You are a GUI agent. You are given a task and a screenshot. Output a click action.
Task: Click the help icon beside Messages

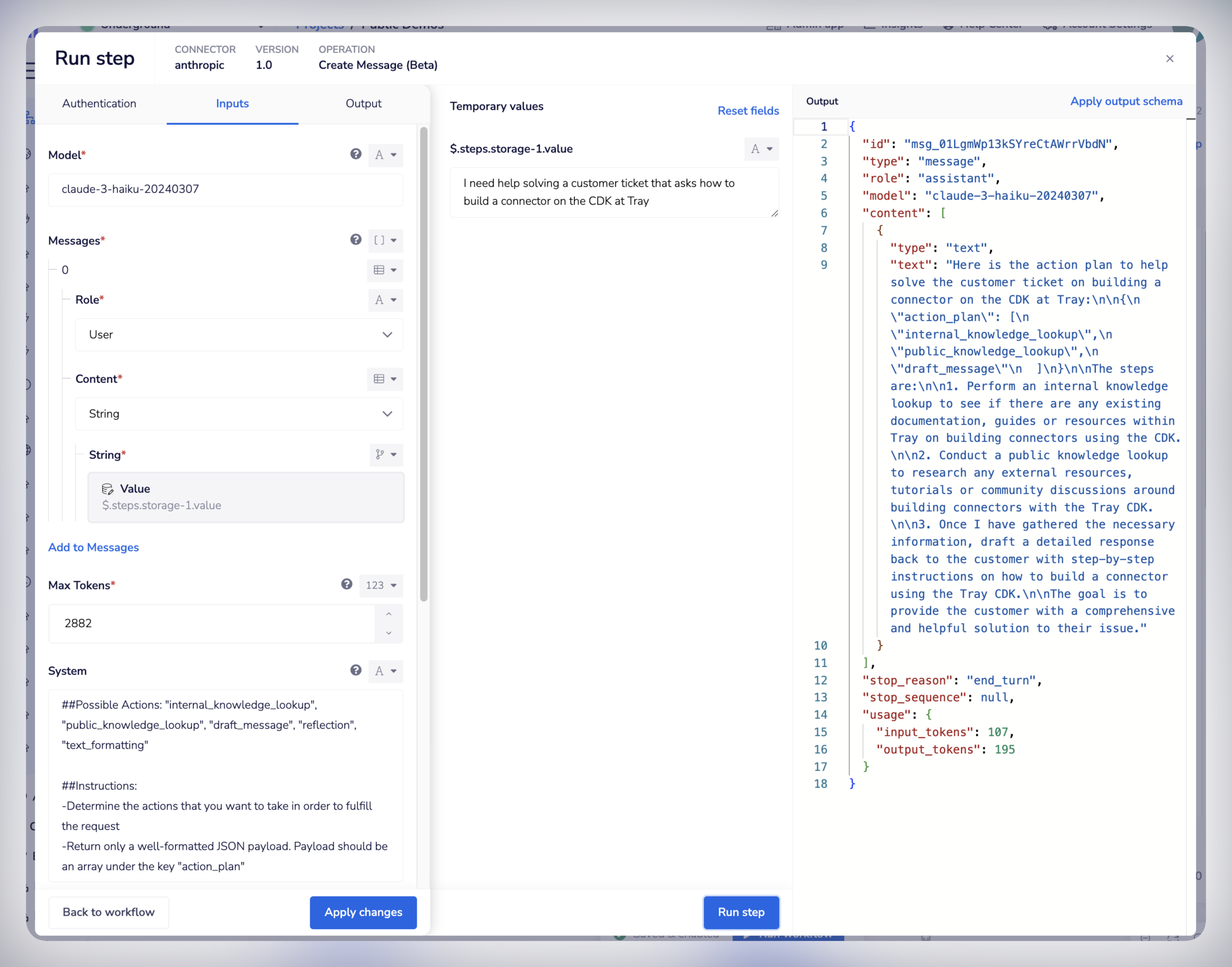click(x=355, y=239)
